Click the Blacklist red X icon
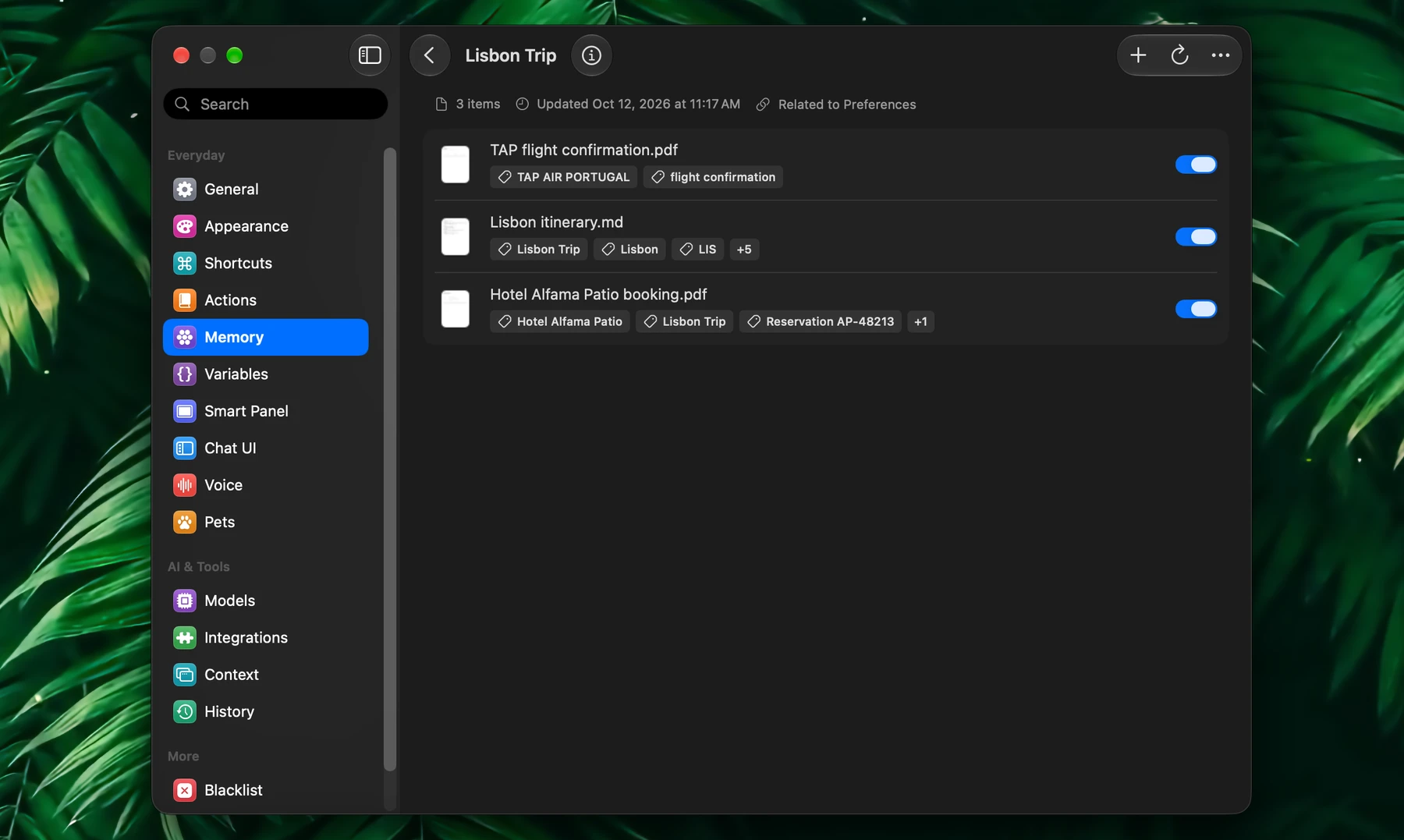Screen dimensions: 1404x840 tap(185, 790)
